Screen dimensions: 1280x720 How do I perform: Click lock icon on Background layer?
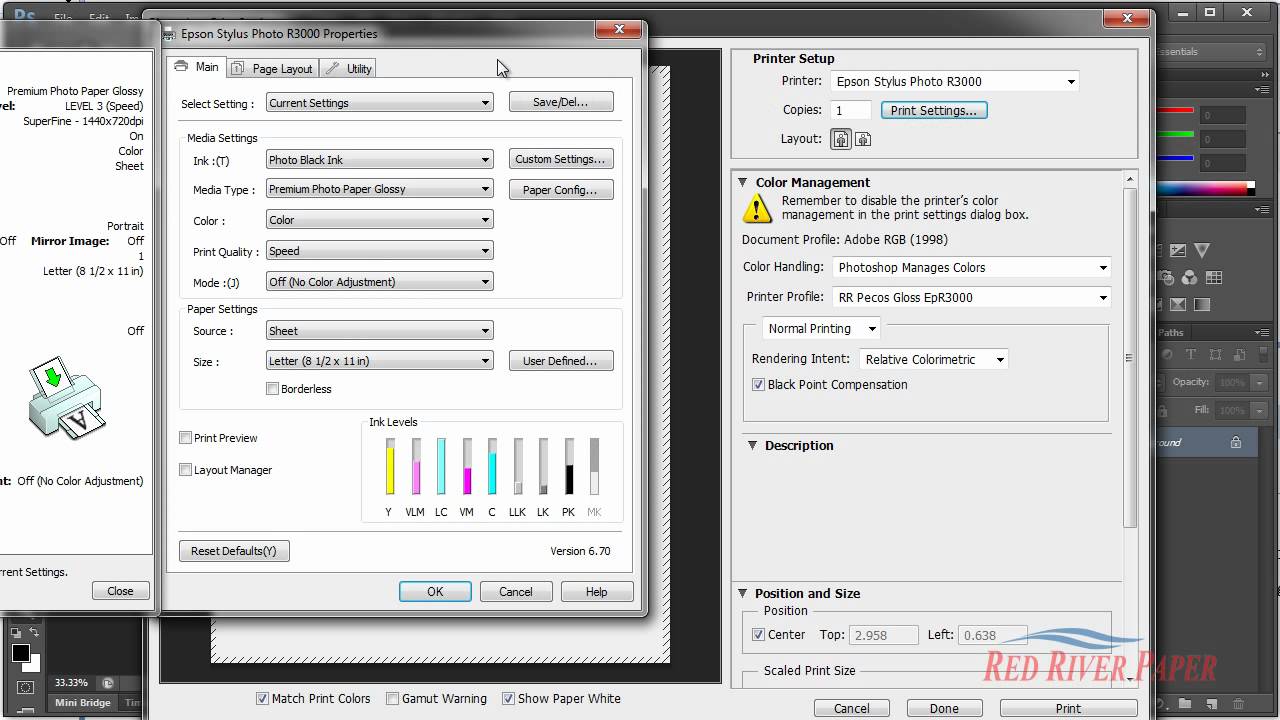[1236, 441]
